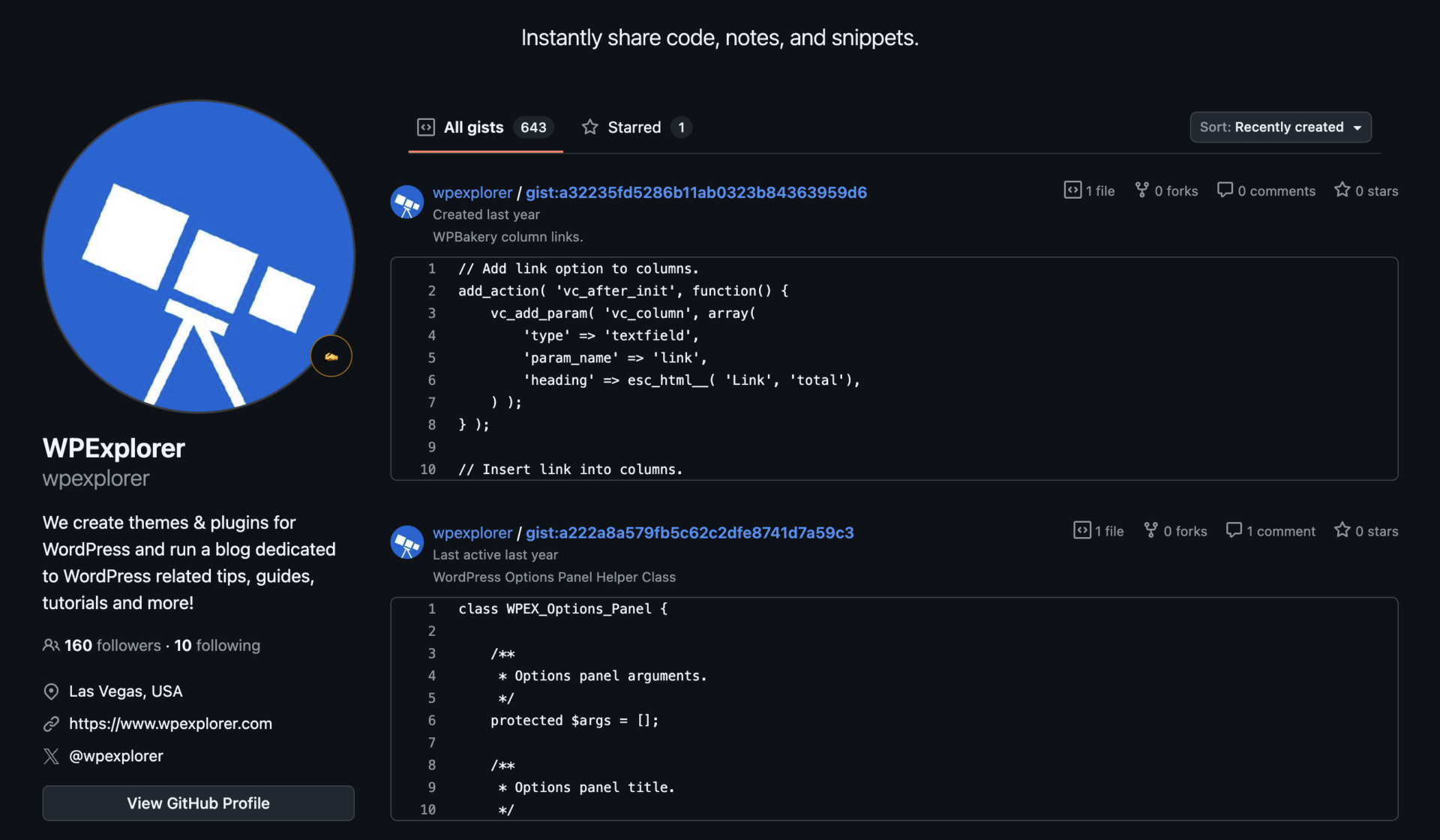Open the 160 followers link
The width and height of the screenshot is (1440, 840).
112,646
